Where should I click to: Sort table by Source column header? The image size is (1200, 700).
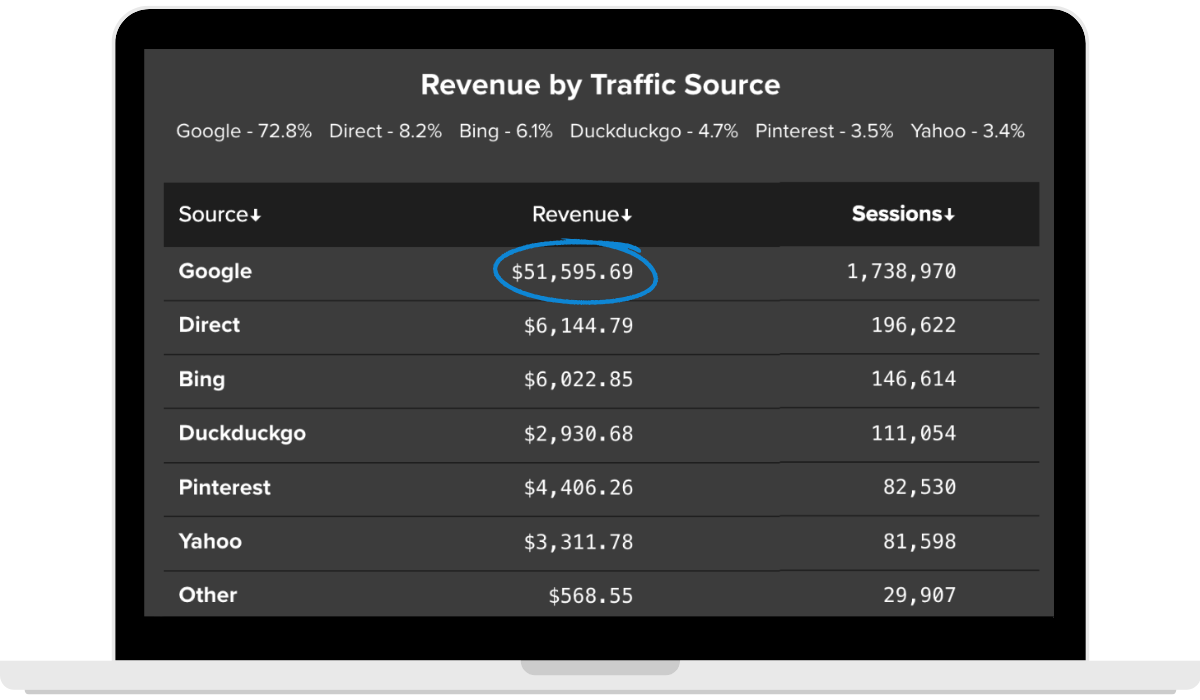[219, 214]
